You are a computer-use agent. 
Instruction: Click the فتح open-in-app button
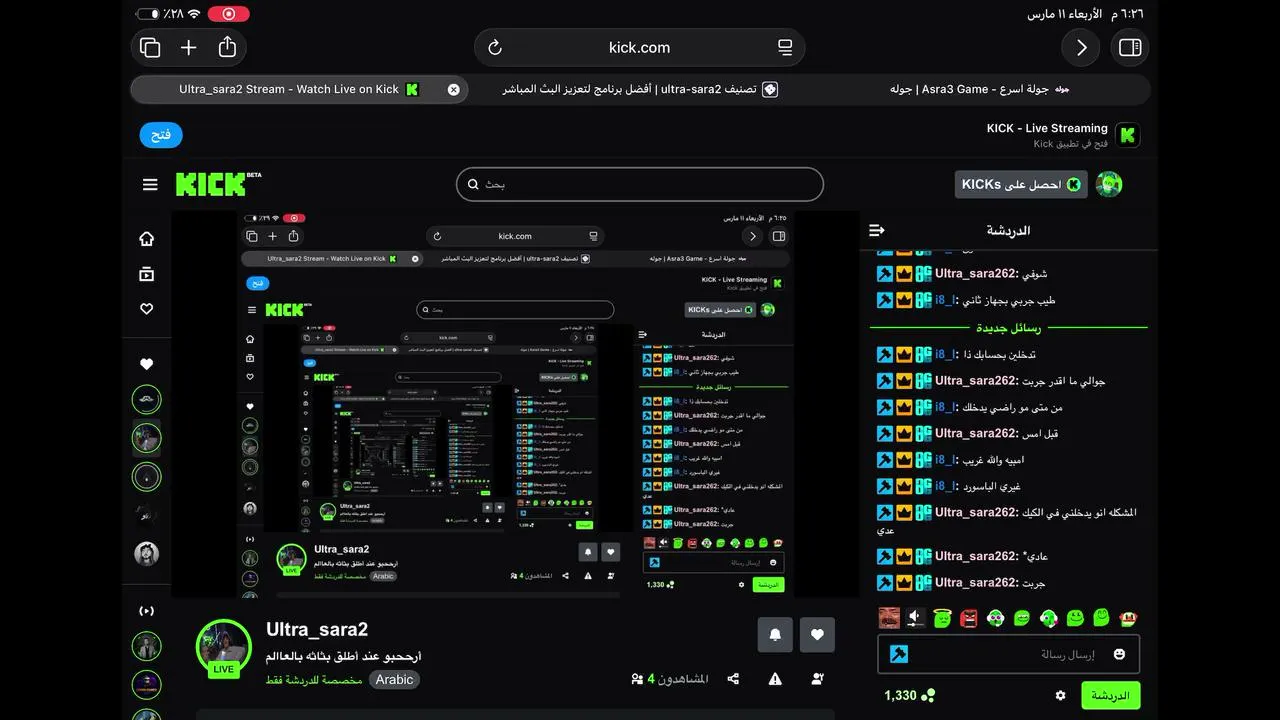click(x=161, y=135)
